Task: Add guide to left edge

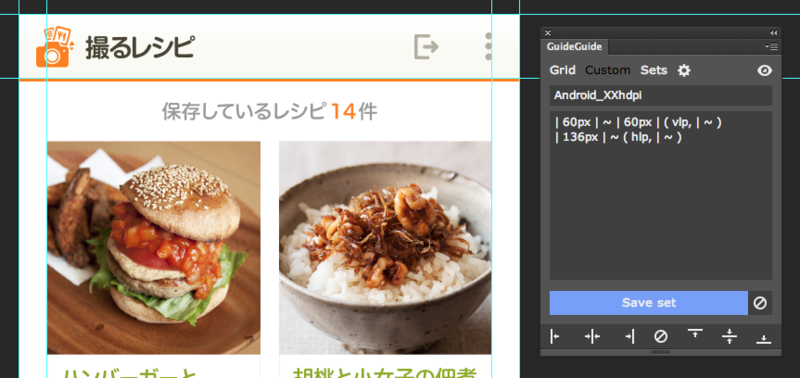Action: (555, 337)
